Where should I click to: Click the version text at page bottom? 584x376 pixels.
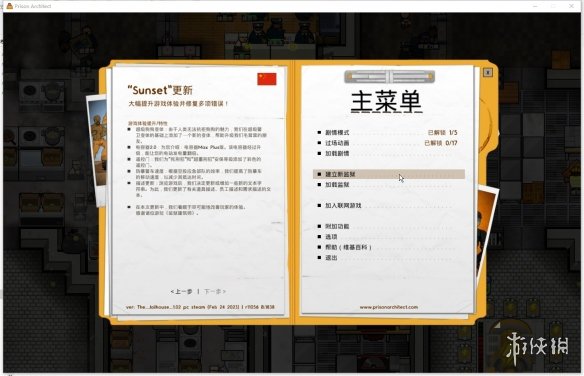click(200, 307)
